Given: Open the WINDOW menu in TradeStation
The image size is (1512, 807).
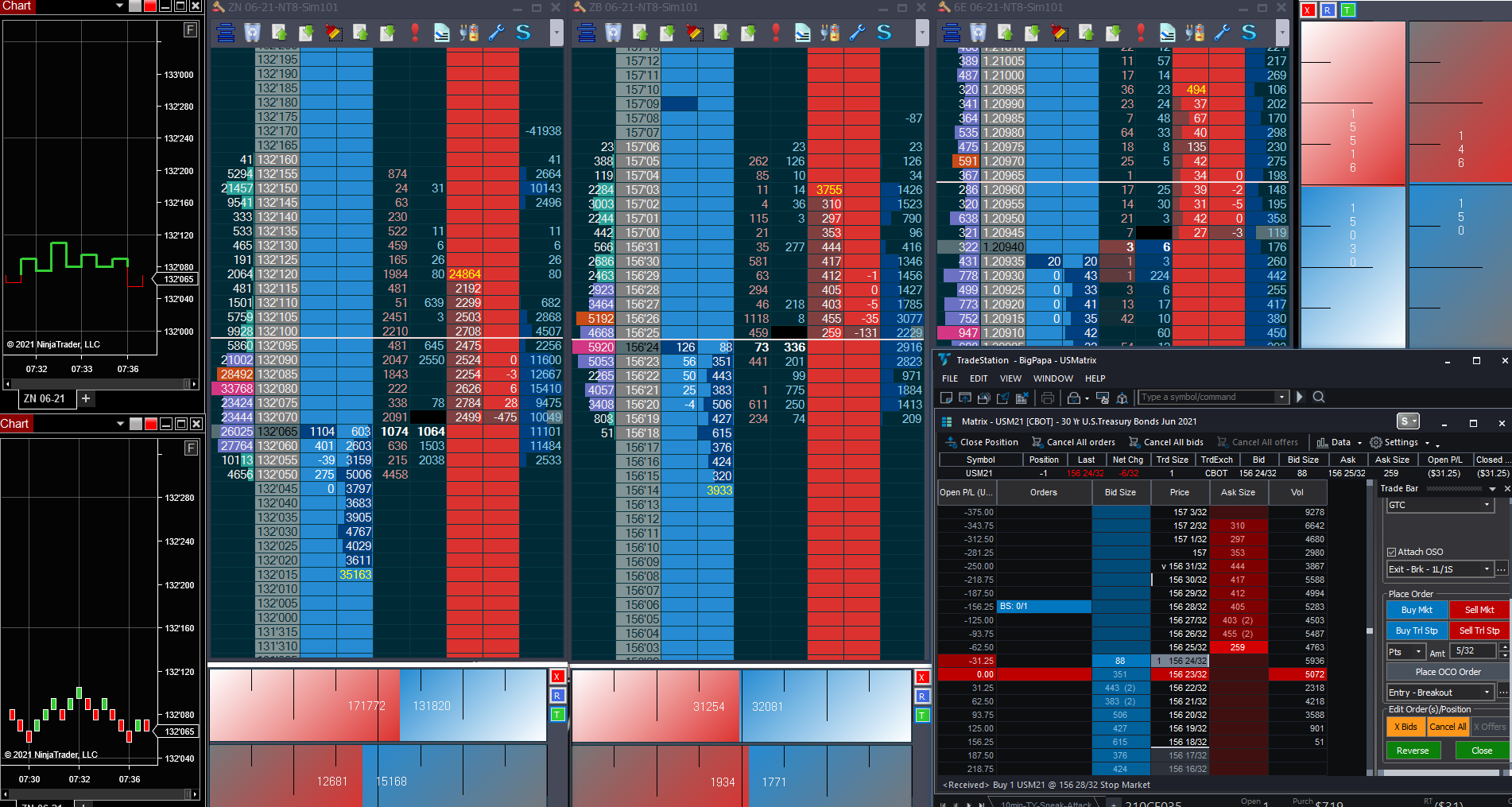Looking at the screenshot, I should (1053, 378).
